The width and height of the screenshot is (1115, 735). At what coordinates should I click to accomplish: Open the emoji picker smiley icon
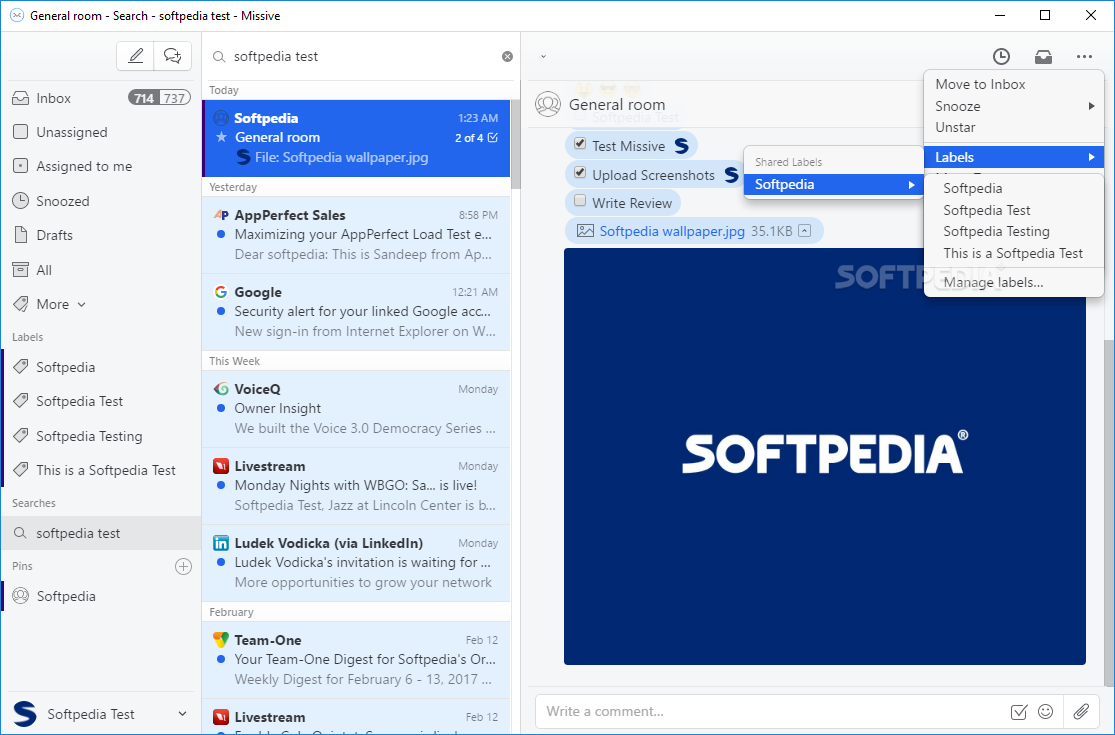click(1045, 712)
